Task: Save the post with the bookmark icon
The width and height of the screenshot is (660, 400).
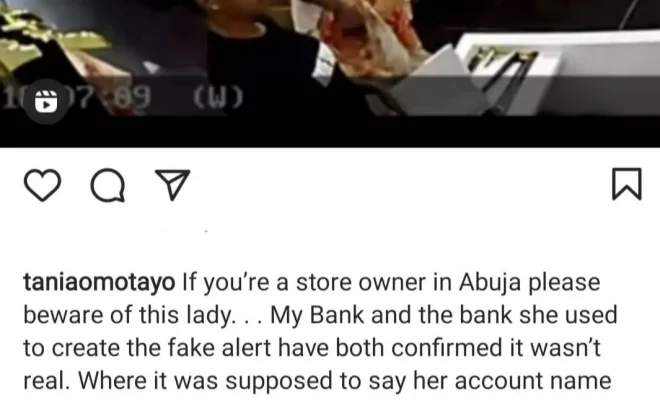Action: click(x=627, y=184)
